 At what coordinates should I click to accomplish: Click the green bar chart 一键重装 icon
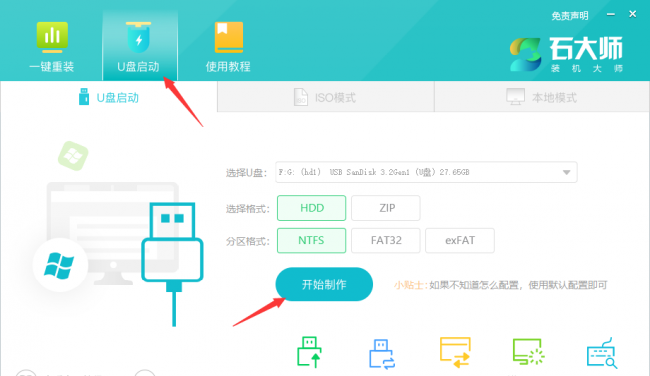pyautogui.click(x=52, y=37)
